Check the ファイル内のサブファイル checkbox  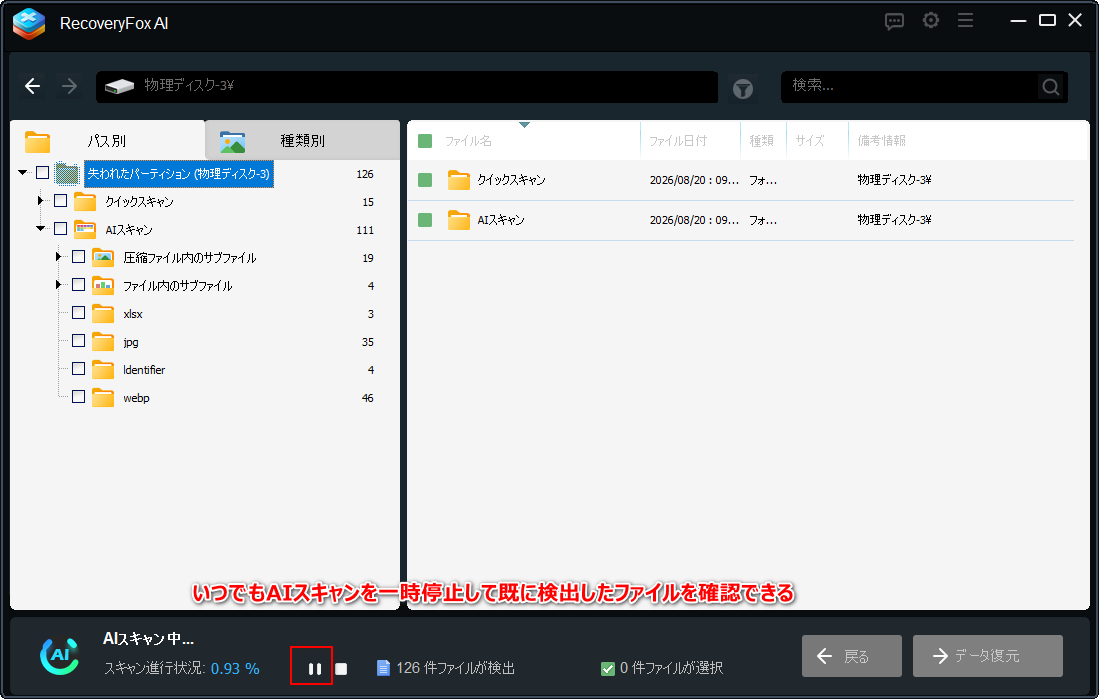[78, 285]
